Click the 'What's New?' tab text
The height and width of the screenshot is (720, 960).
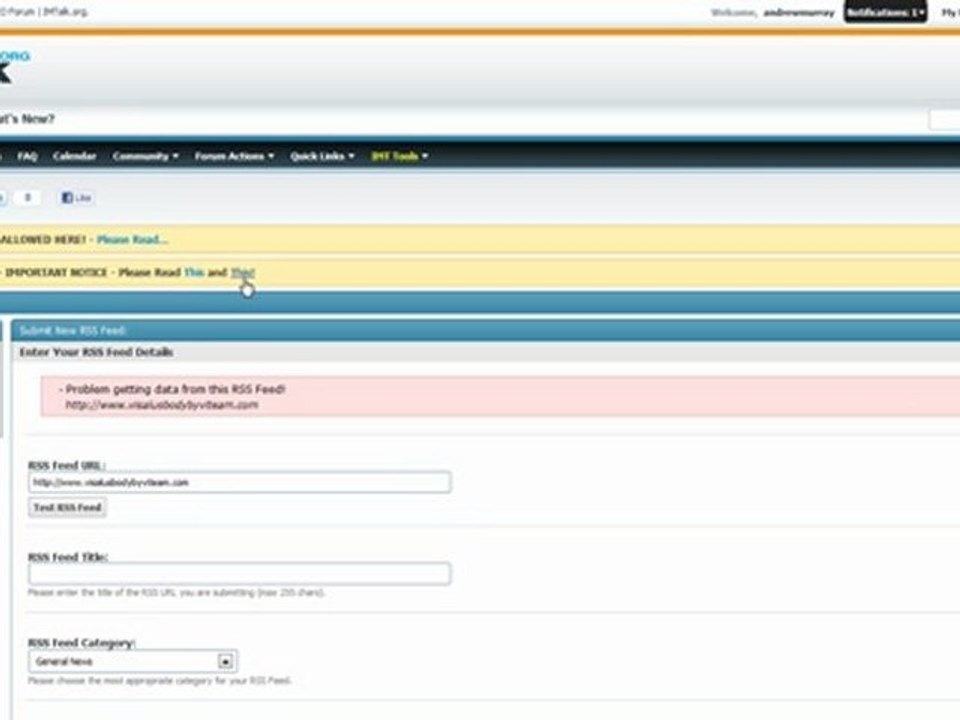pos(27,119)
